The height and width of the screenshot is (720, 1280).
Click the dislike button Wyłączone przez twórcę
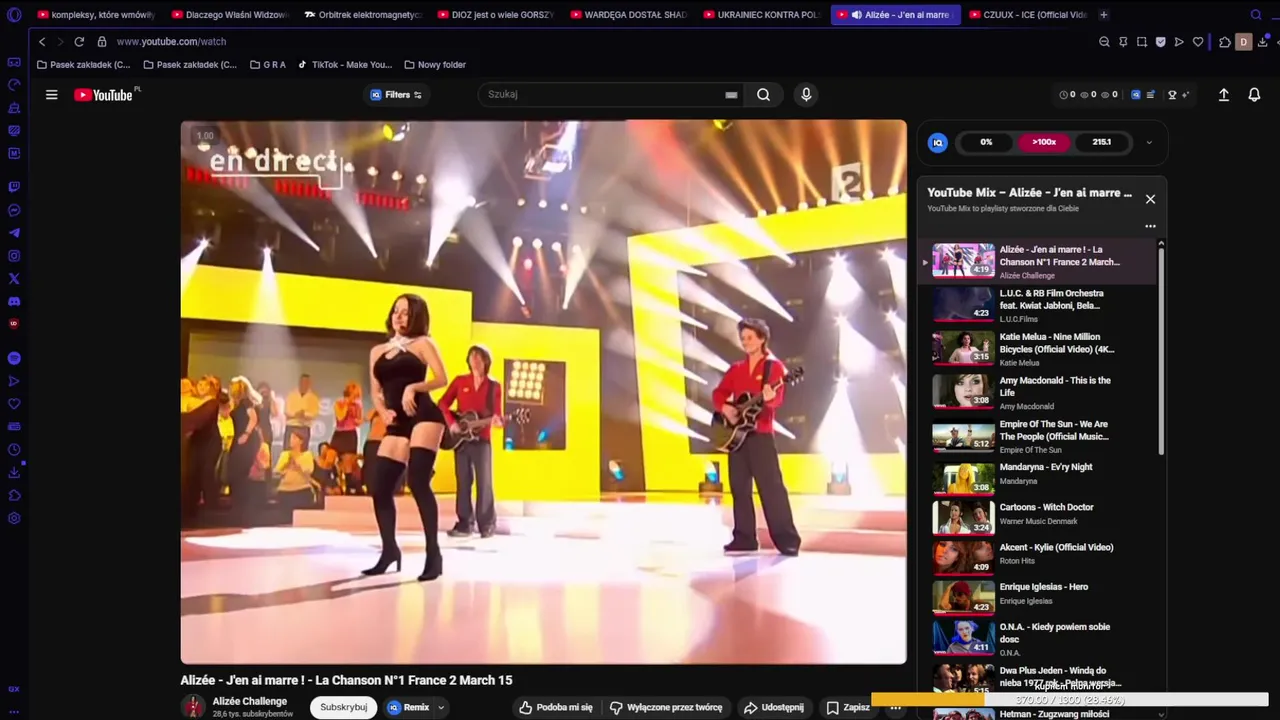click(666, 707)
